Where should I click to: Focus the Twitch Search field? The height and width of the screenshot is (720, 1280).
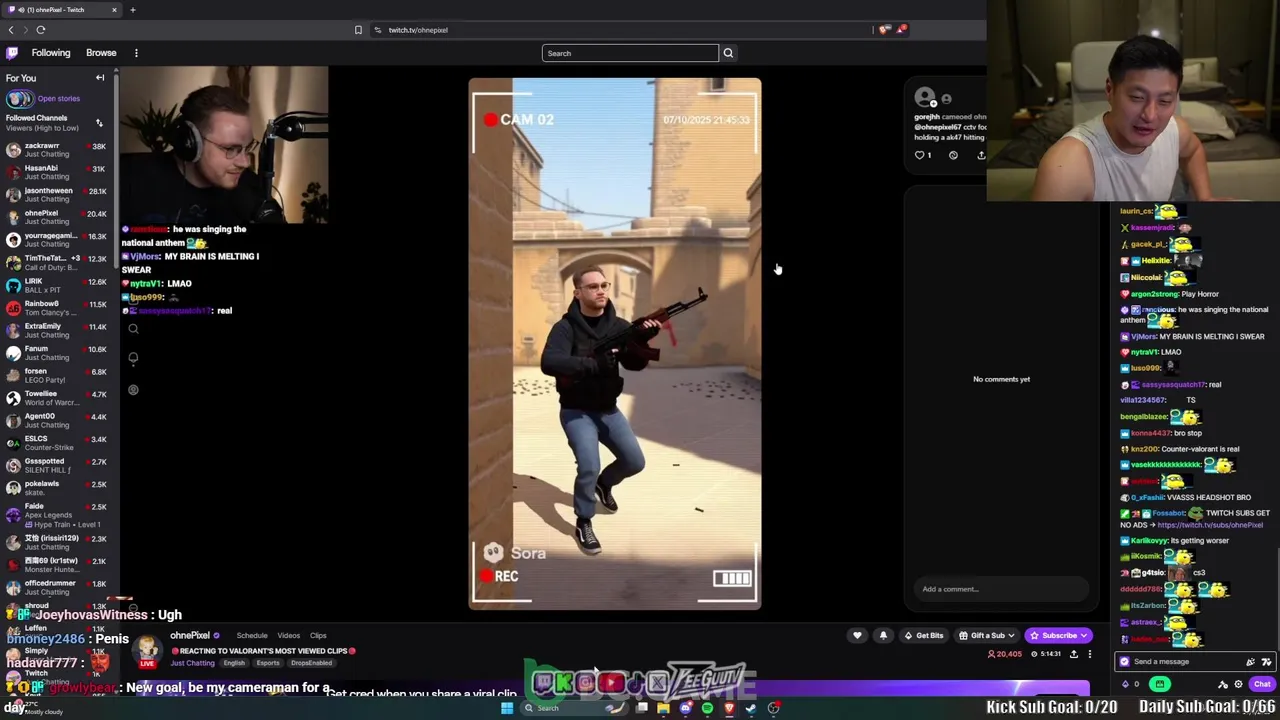(630, 53)
